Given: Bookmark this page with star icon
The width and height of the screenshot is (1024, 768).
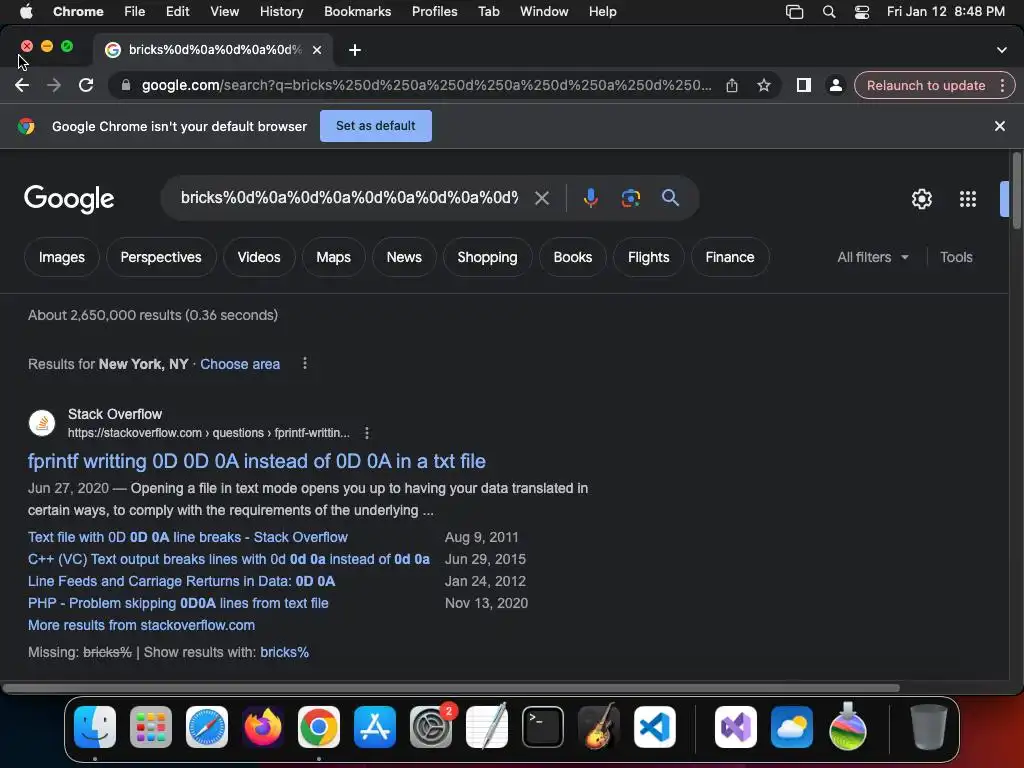Looking at the screenshot, I should point(763,86).
